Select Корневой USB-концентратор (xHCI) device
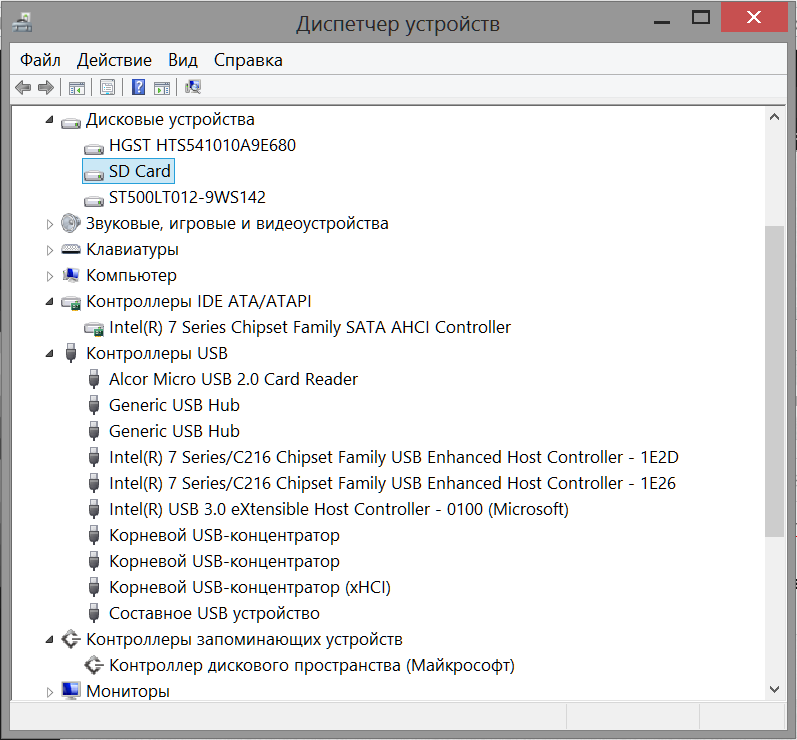797x740 pixels. (249, 587)
